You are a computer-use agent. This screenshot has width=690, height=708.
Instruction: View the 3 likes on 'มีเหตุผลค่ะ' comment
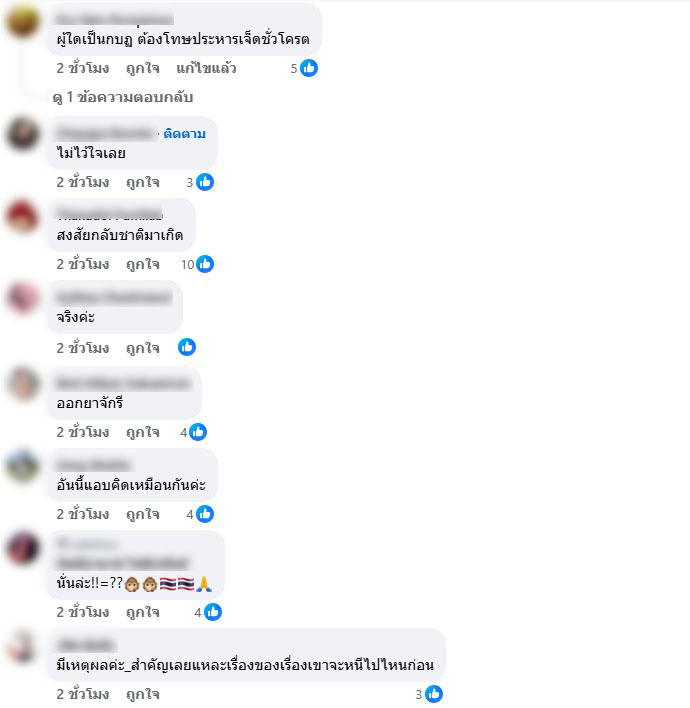[429, 694]
